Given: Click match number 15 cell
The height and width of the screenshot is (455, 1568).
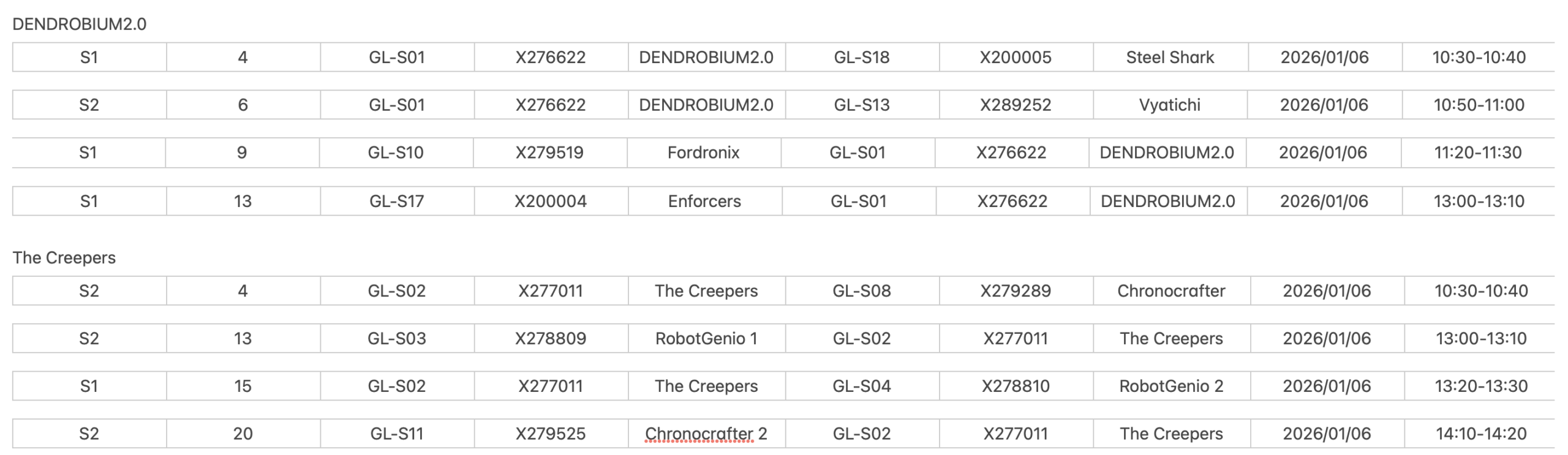Looking at the screenshot, I should point(243,386).
